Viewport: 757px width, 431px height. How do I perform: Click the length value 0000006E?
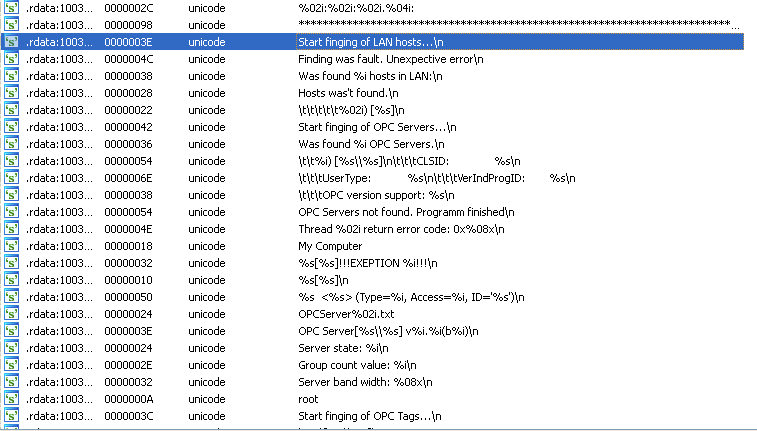(x=128, y=178)
